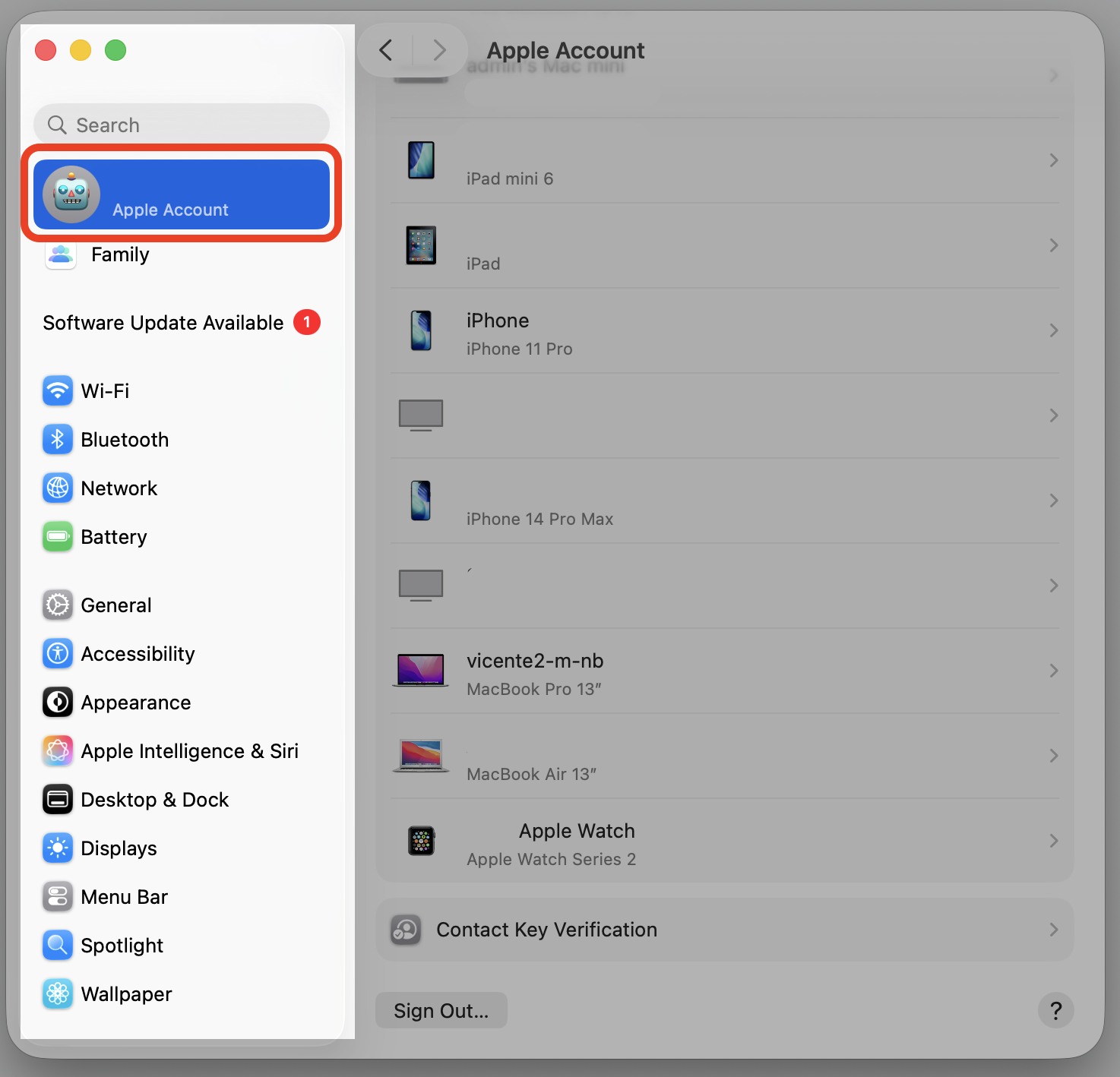The width and height of the screenshot is (1120, 1077).
Task: Select the Network globe icon
Action: click(x=58, y=488)
